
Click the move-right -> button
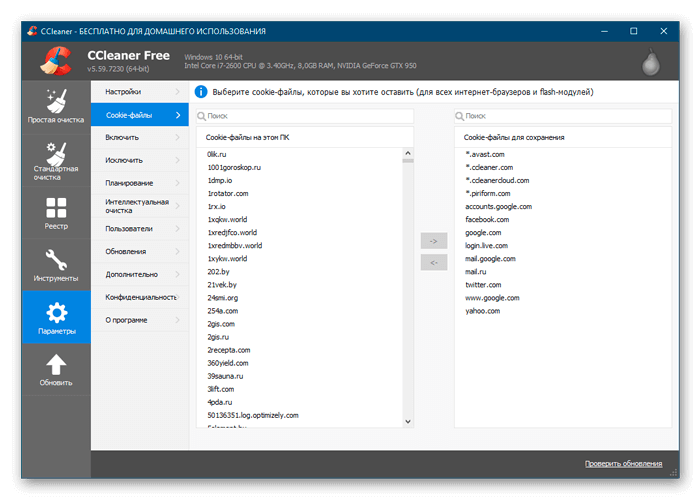tap(433, 241)
